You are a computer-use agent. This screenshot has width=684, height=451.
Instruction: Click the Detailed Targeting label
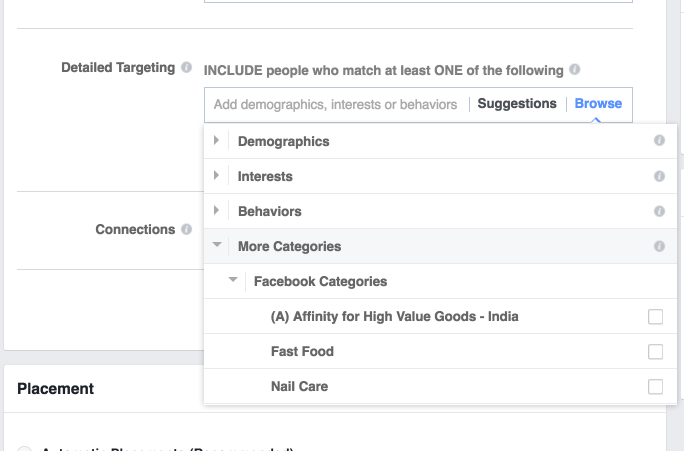pyautogui.click(x=118, y=68)
